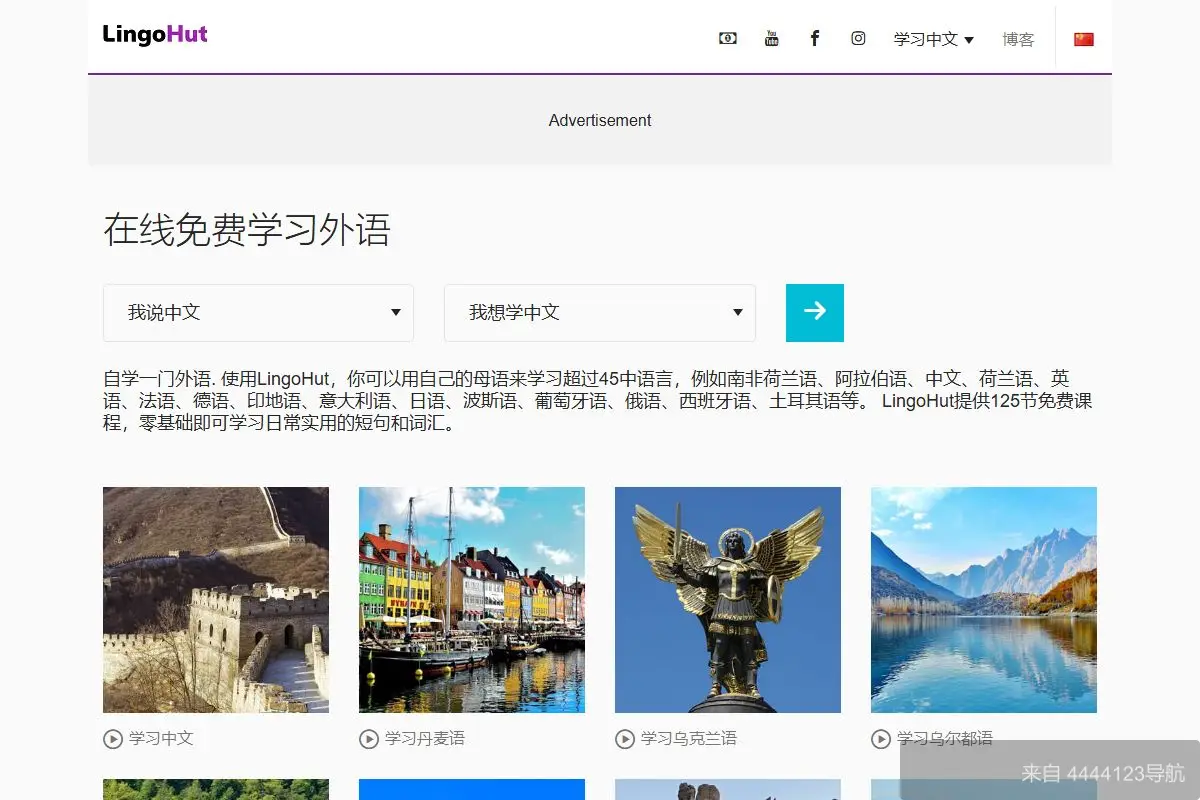The width and height of the screenshot is (1200, 800).
Task: Click the play icon beside 学习丹麦语
Action: (x=368, y=738)
